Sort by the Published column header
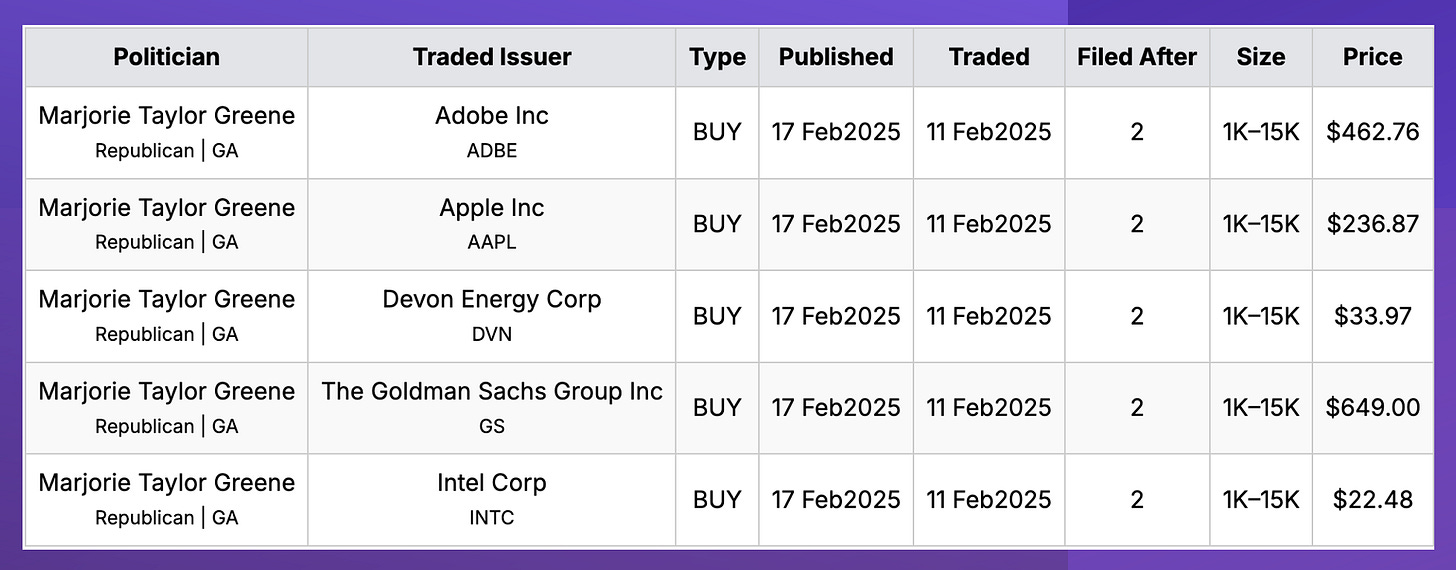 (836, 57)
